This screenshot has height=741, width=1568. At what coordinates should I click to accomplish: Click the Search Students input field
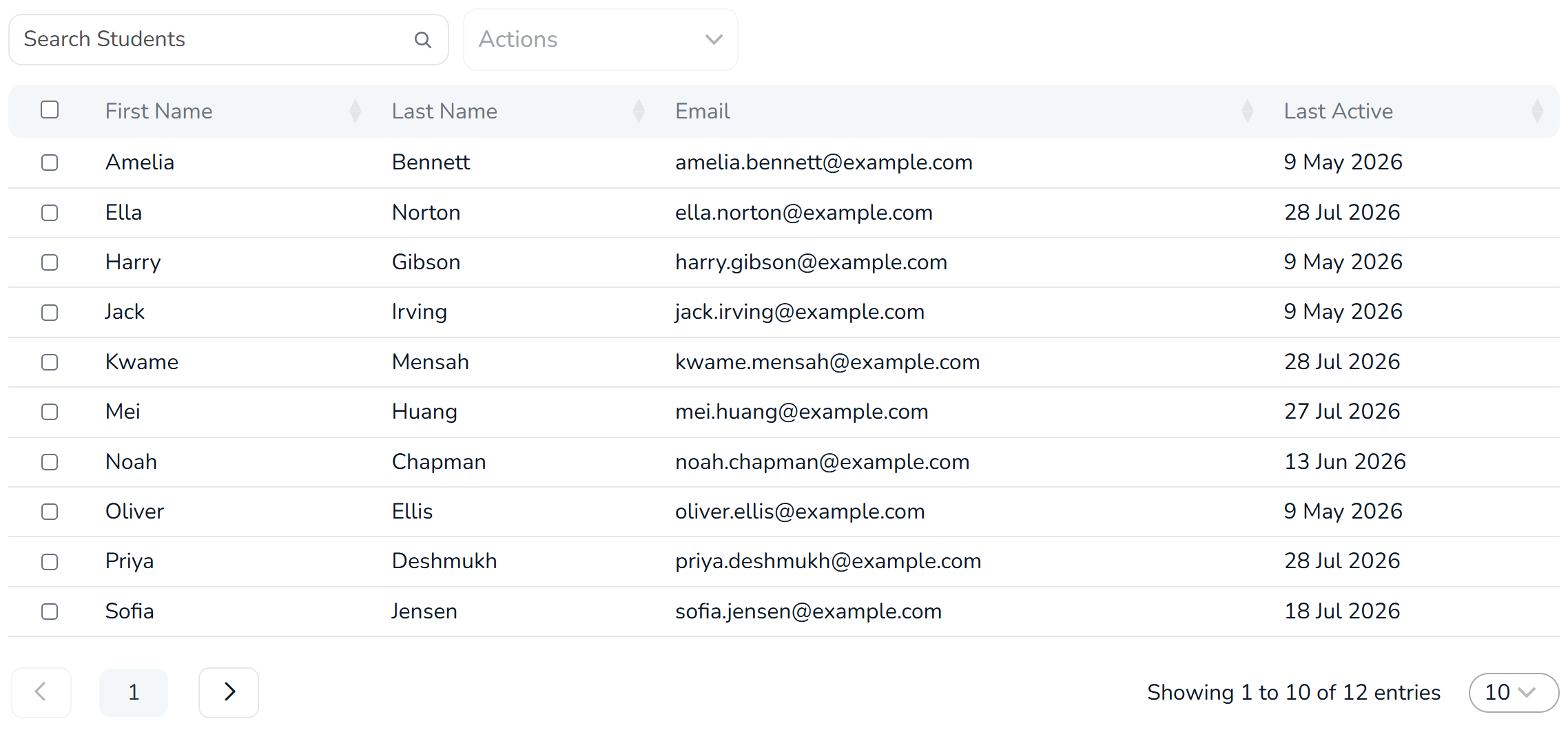(x=229, y=40)
